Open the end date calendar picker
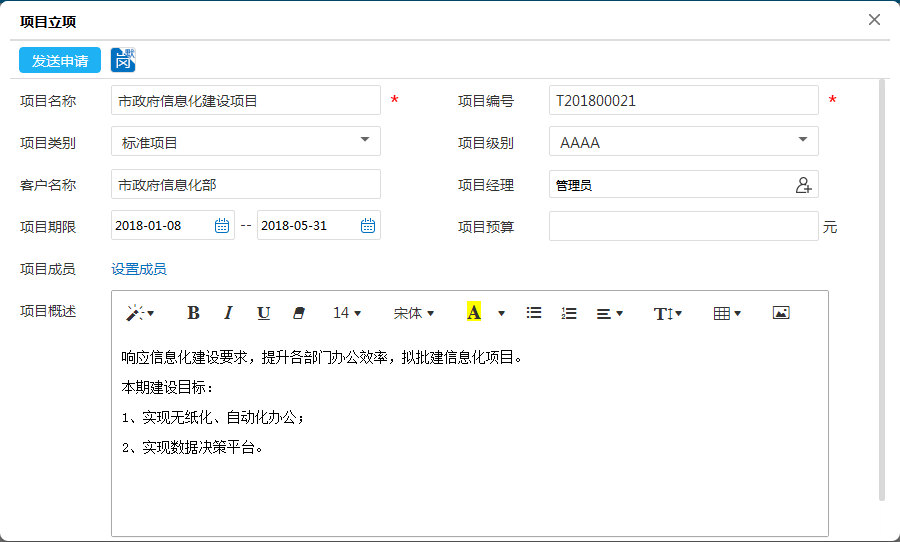Image resolution: width=900 pixels, height=542 pixels. pos(368,226)
